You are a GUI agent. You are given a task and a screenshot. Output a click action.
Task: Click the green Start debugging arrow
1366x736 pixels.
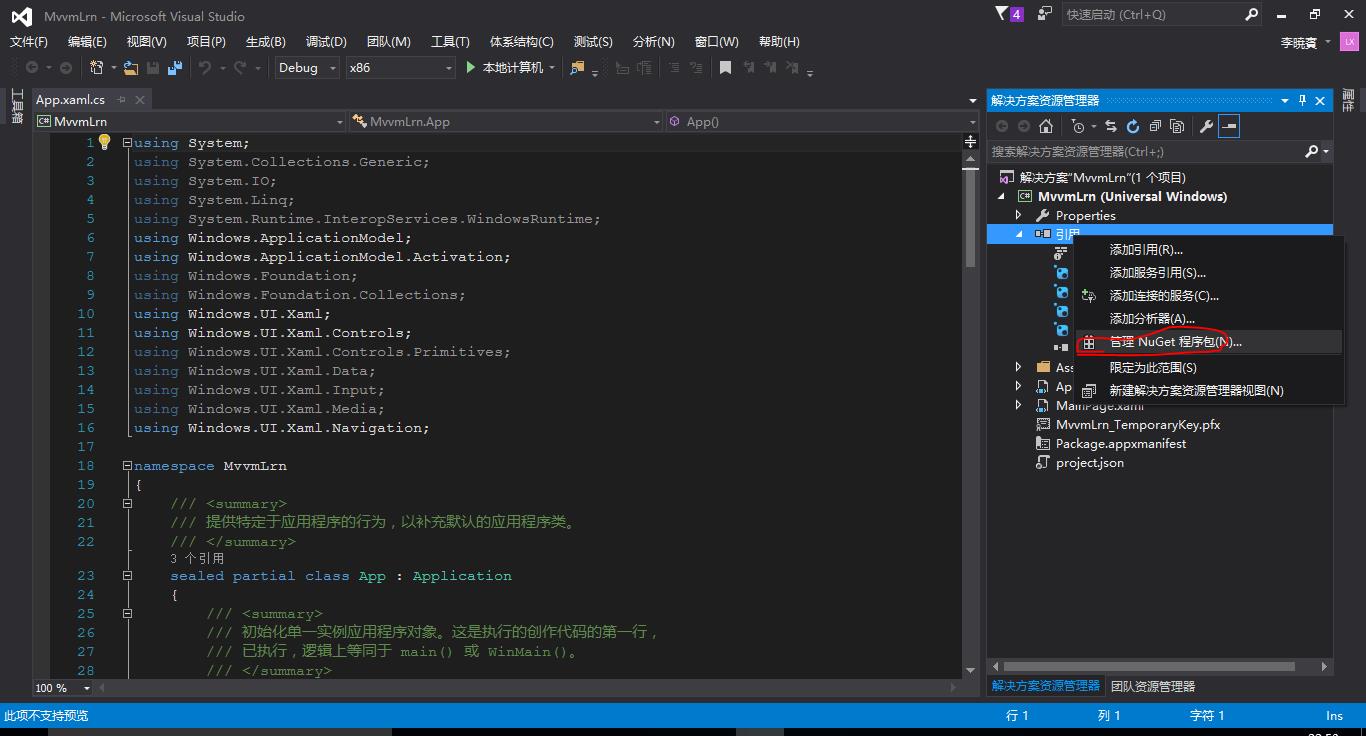tap(471, 67)
